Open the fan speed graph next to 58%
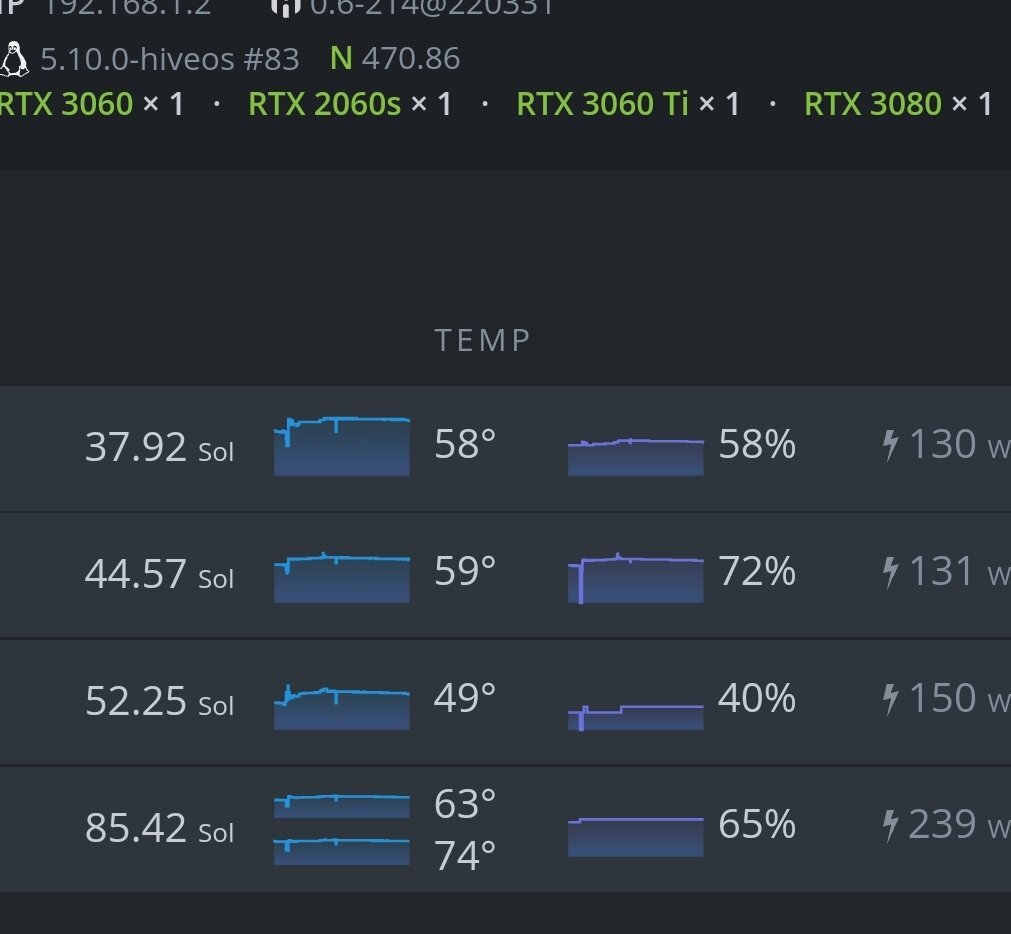The image size is (1011, 934). 636,457
